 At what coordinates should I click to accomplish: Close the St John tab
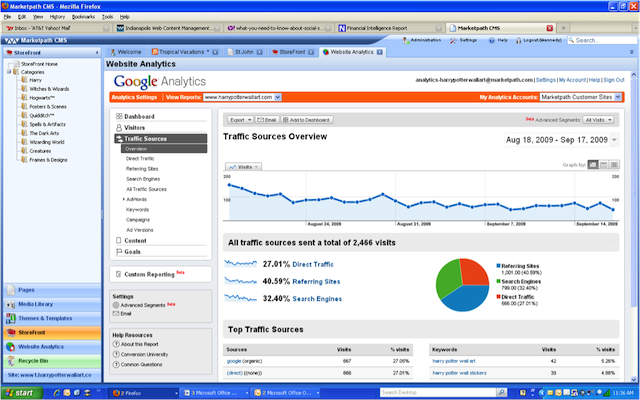tap(259, 52)
